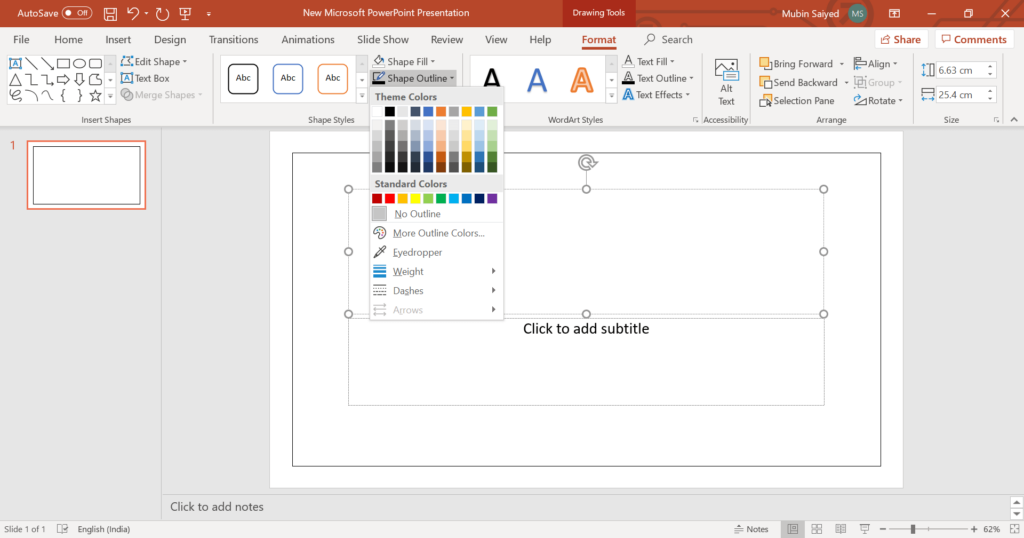Open the Comments button
This screenshot has width=1024, height=538.
[x=972, y=40]
